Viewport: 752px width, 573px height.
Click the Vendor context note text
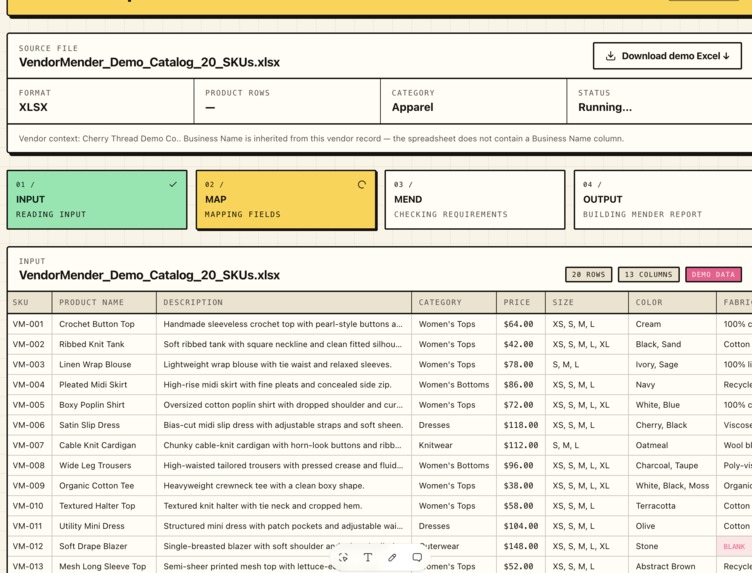pos(321,139)
